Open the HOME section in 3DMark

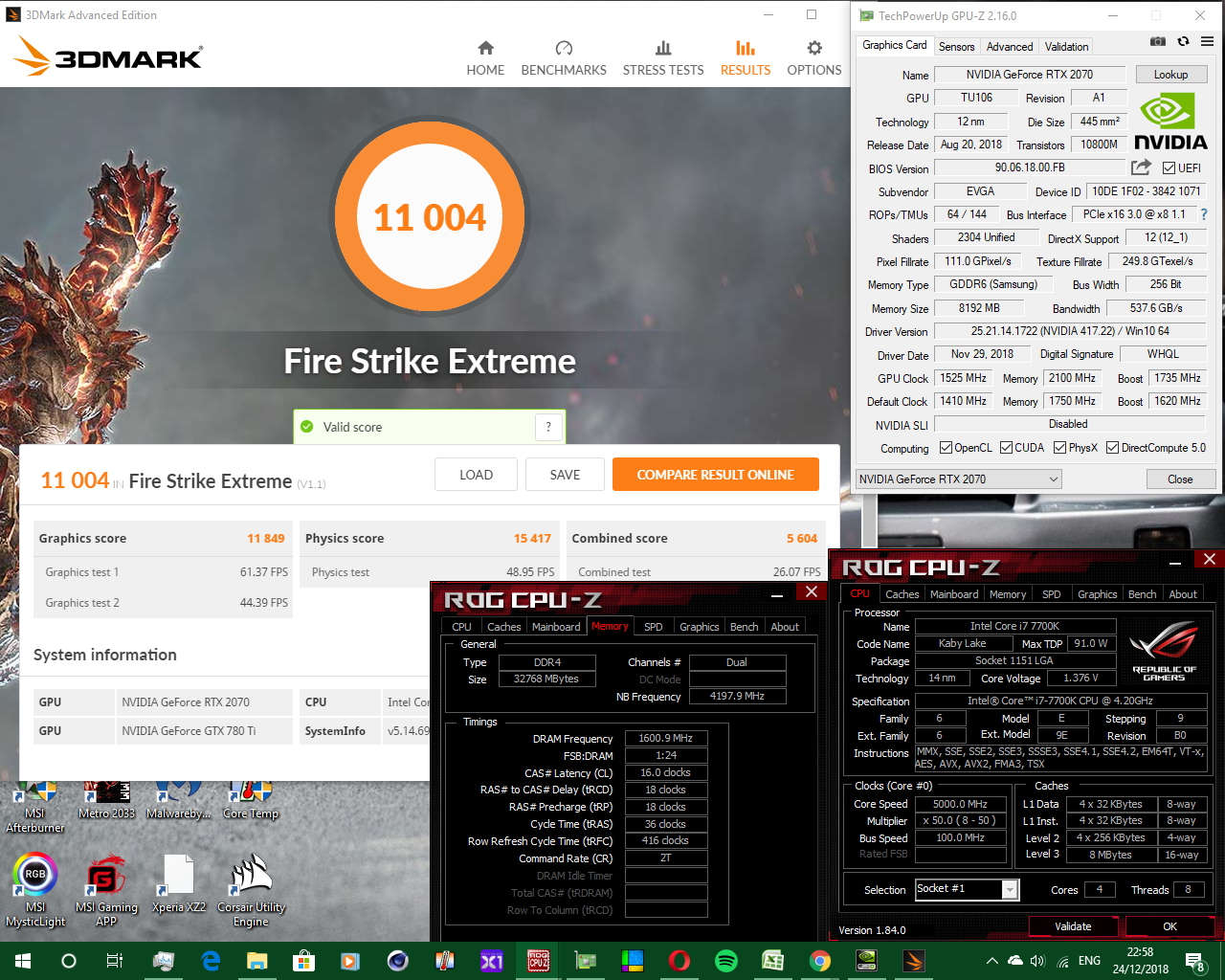pyautogui.click(x=485, y=58)
